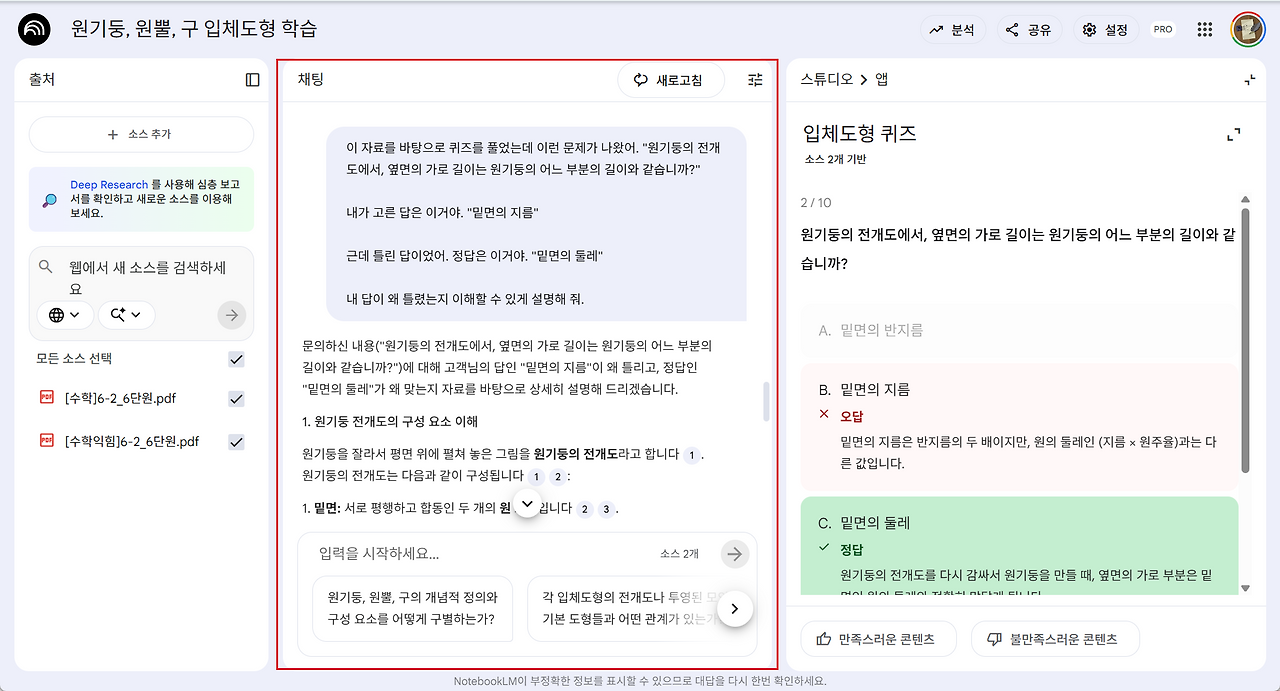The width and height of the screenshot is (1280, 691).
Task: Click the 소스 추가 button
Action: 141,134
